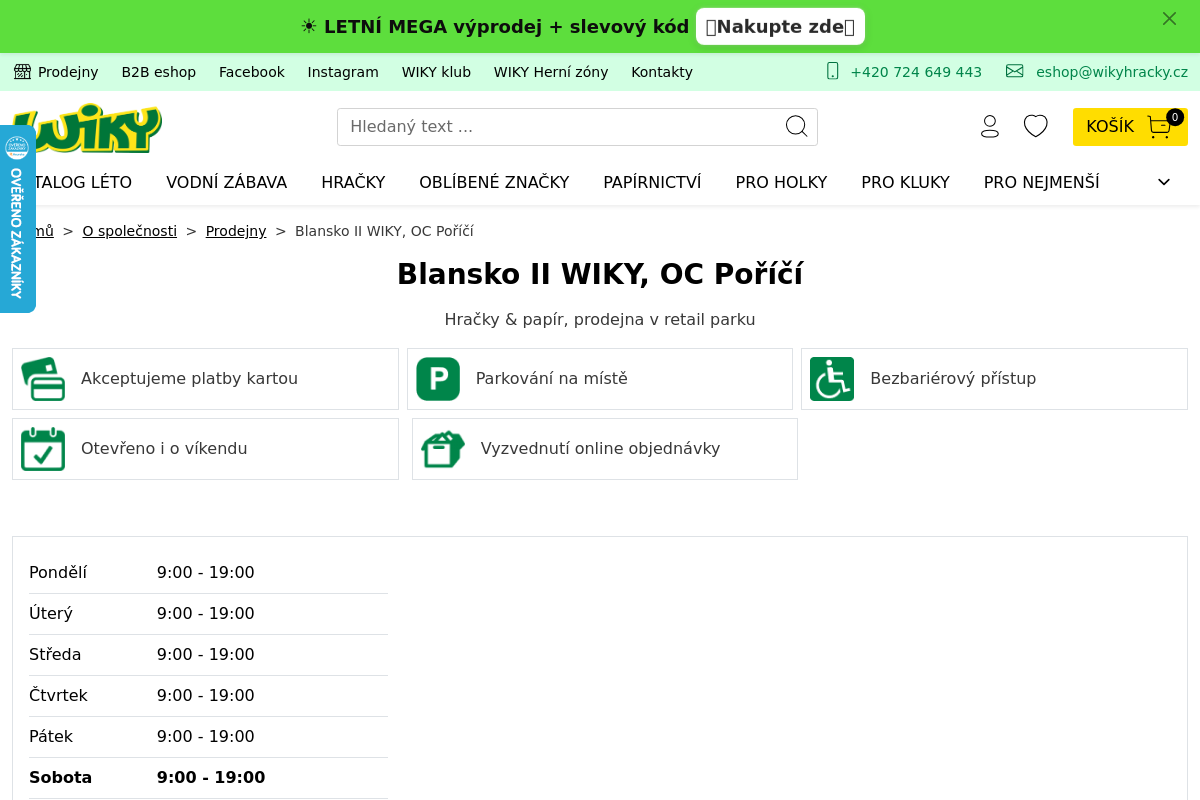Open the user account icon
This screenshot has height=800, width=1200.
(x=990, y=126)
